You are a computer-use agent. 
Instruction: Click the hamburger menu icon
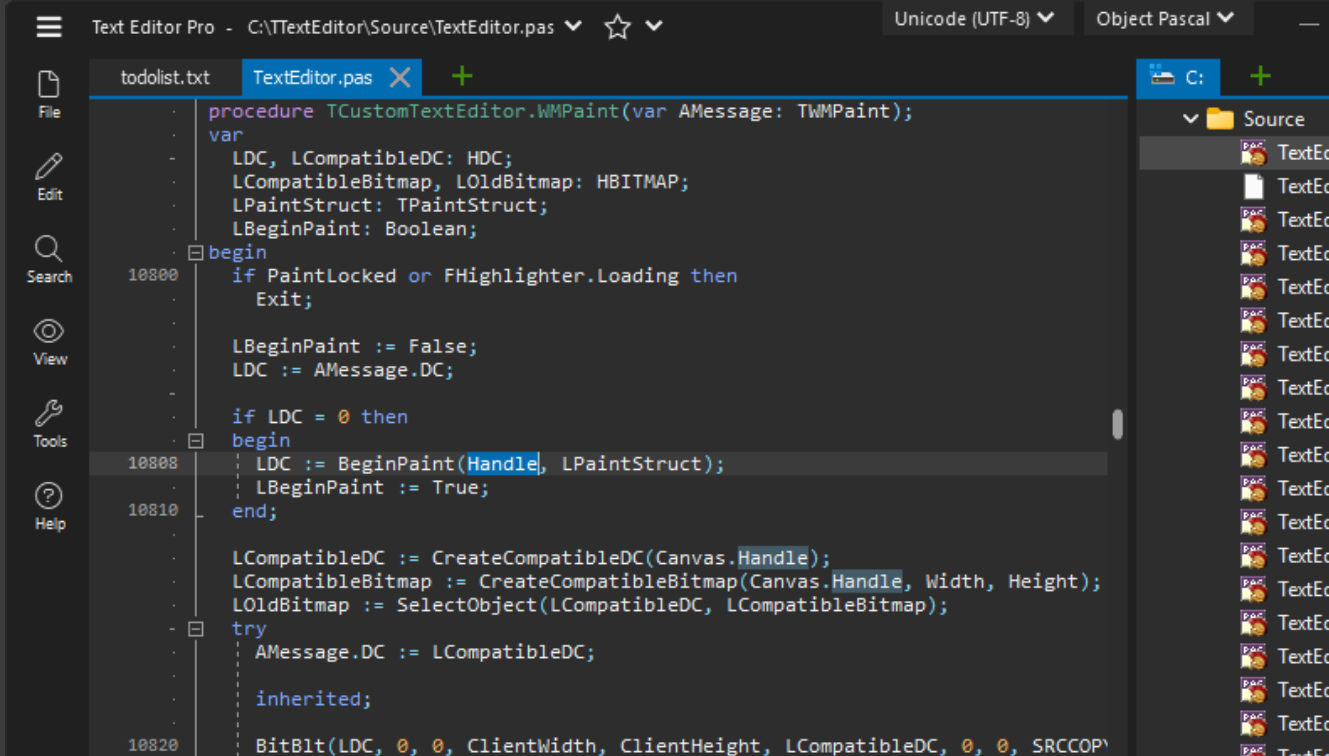[x=47, y=27]
